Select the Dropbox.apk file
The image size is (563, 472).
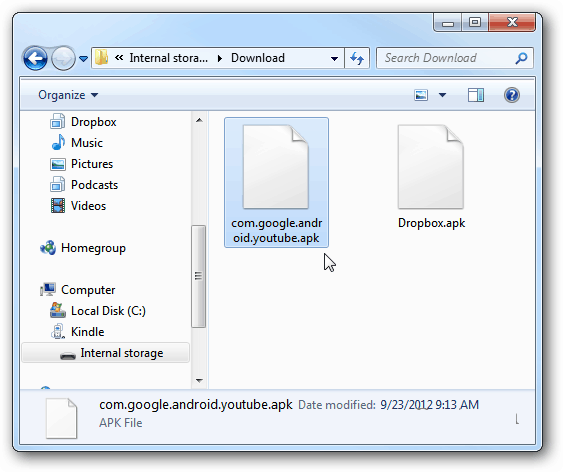click(x=431, y=177)
